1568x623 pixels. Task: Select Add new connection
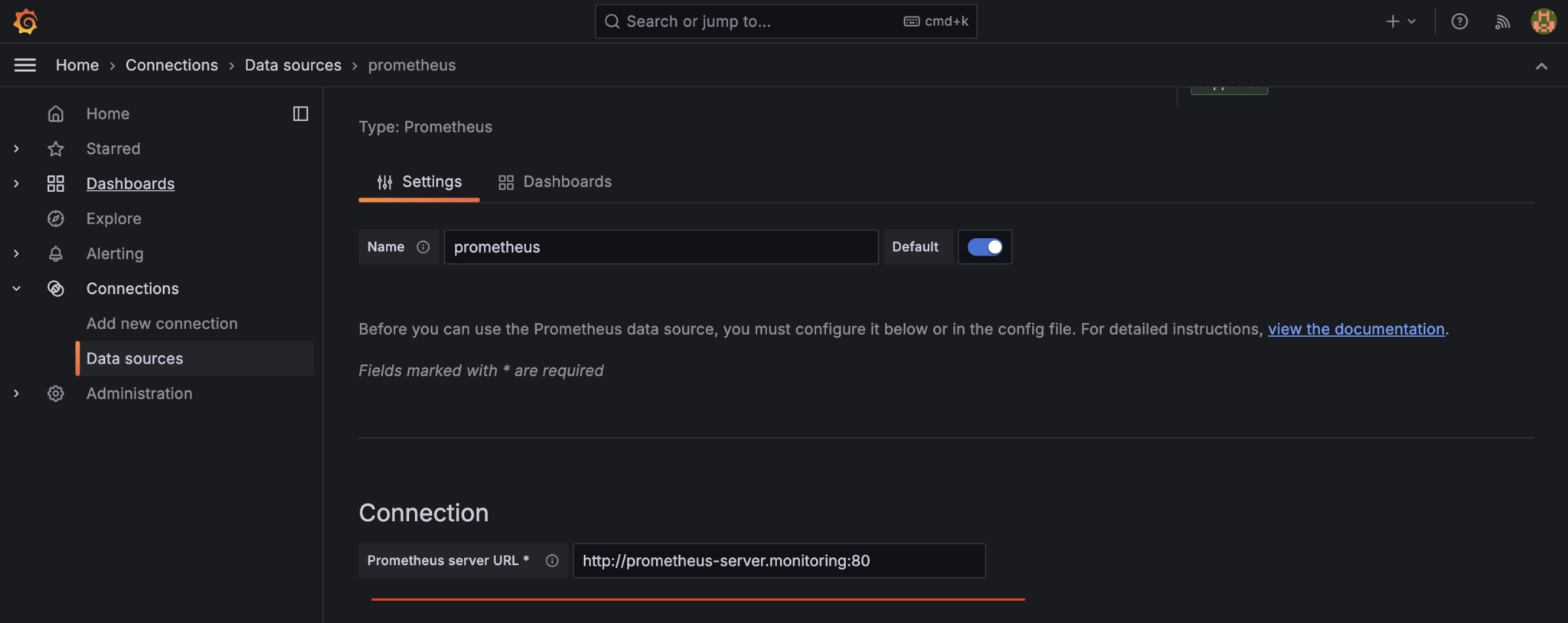[162, 324]
